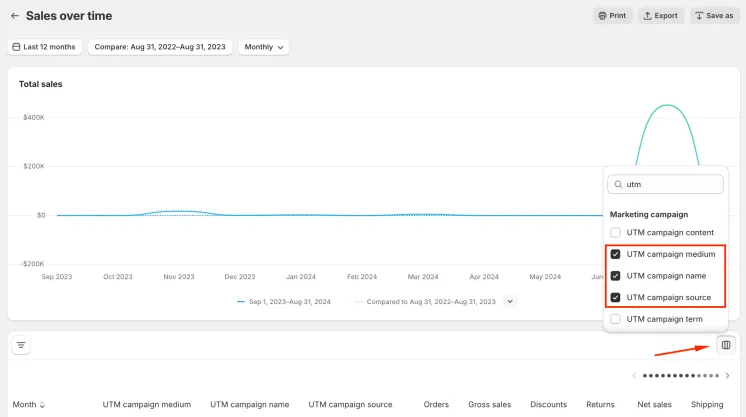Export the sales report
746x417 pixels.
661,16
